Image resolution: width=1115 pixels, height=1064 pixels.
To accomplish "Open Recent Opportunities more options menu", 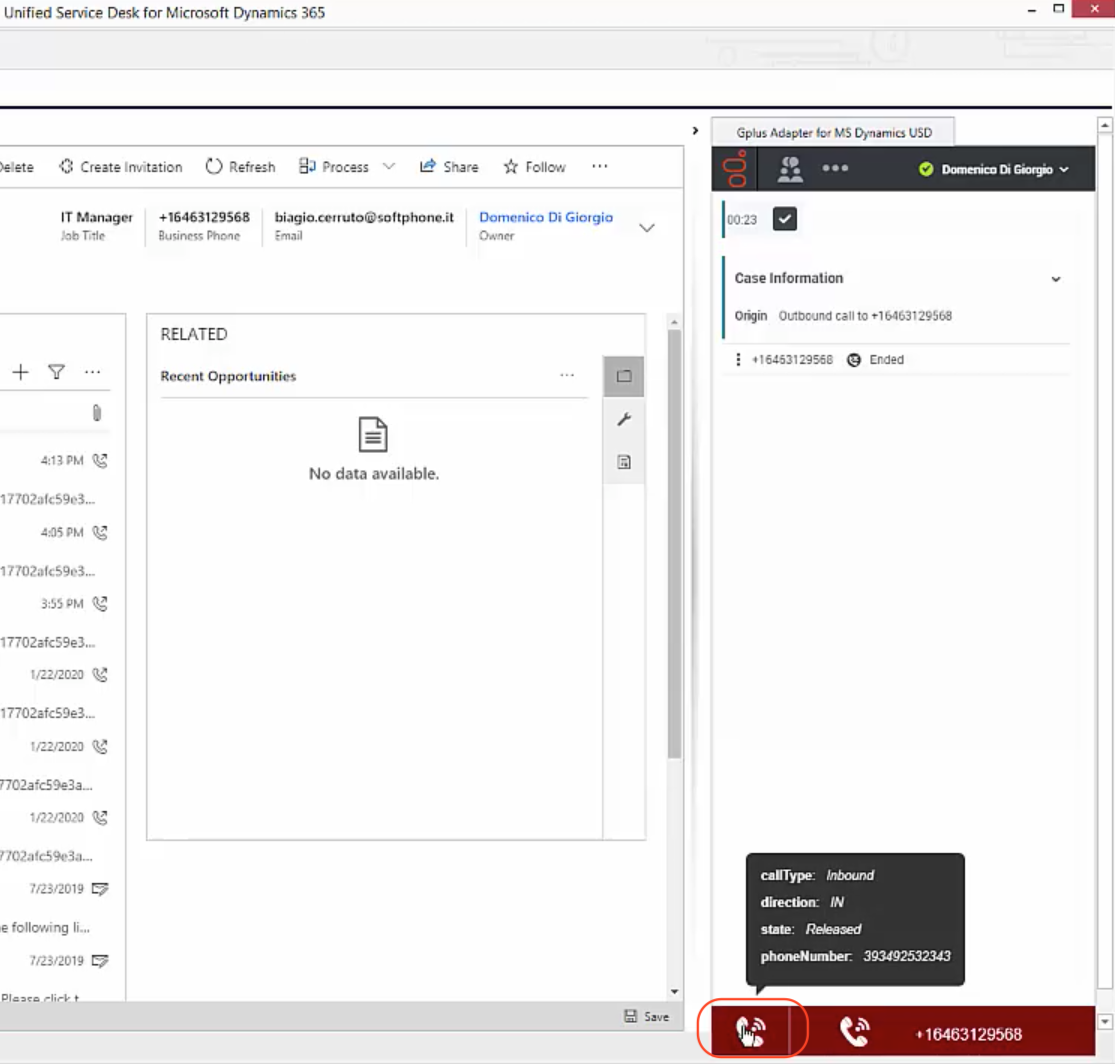I will (x=567, y=375).
